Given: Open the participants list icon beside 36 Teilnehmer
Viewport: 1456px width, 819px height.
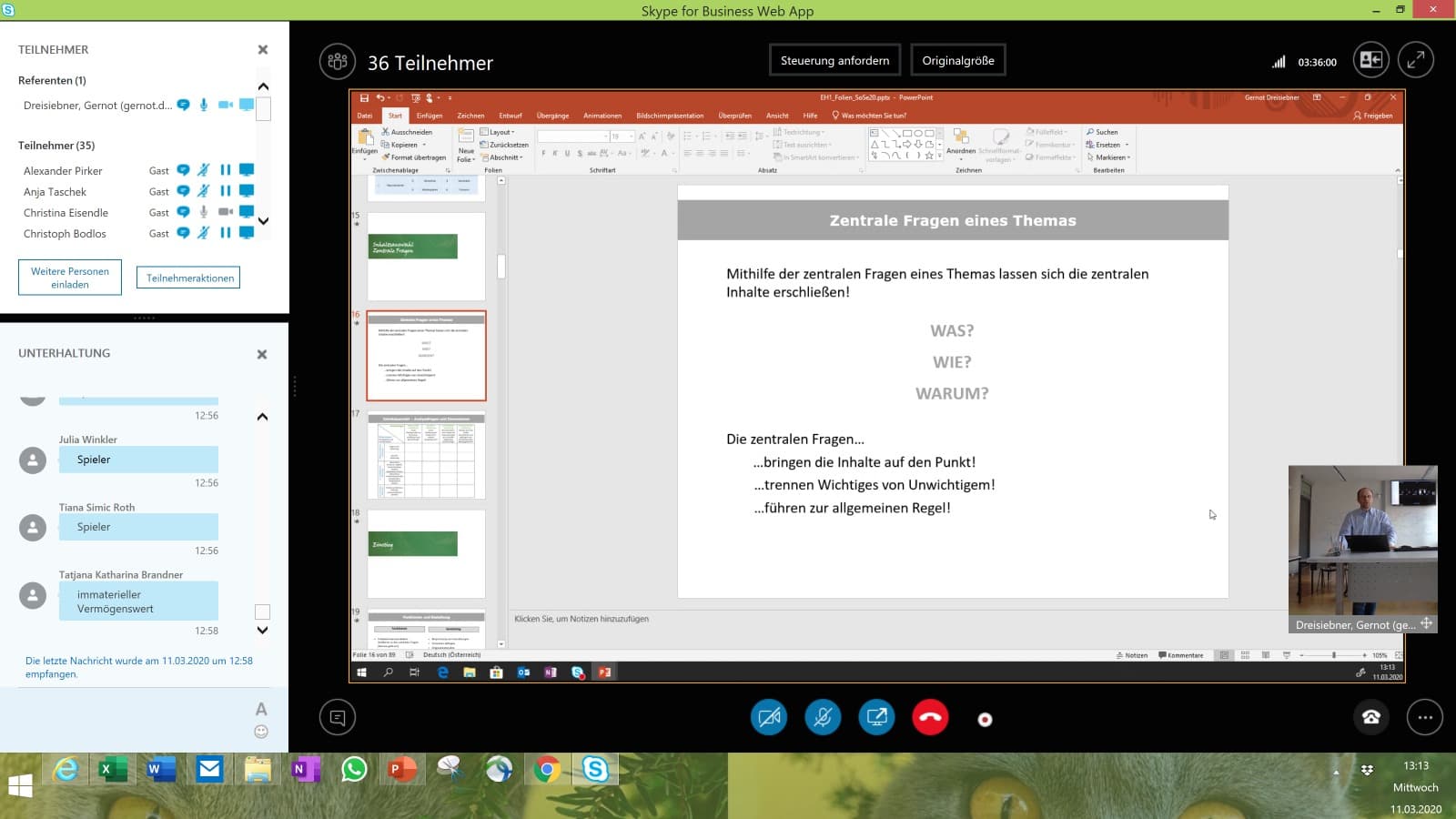Looking at the screenshot, I should [338, 62].
